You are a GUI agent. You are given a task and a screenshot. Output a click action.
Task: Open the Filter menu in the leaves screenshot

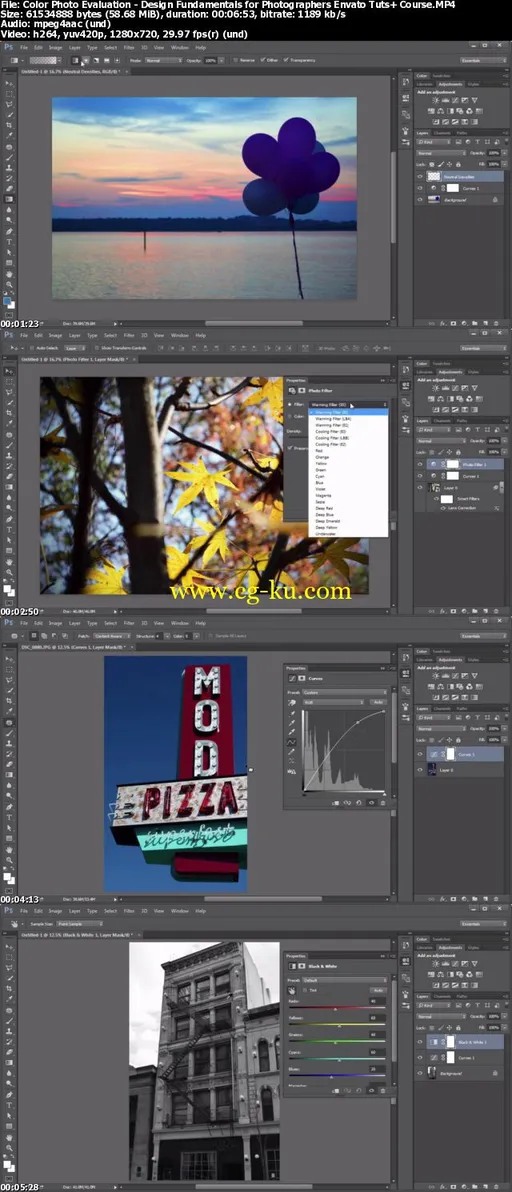tap(129, 335)
